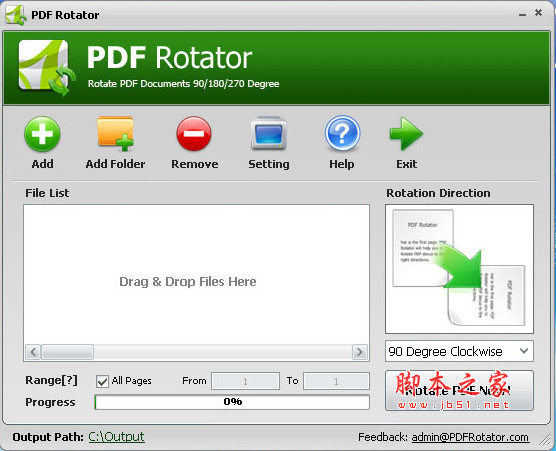The height and width of the screenshot is (451, 556).
Task: Click the small title bar app icon
Action: [x=16, y=15]
